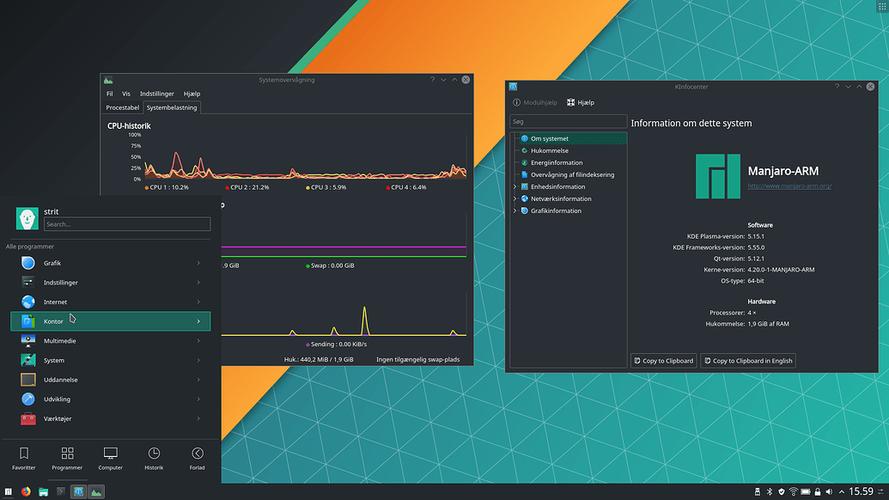
Task: Select Energiinformation in KInfocenter sidebar
Action: (570, 163)
